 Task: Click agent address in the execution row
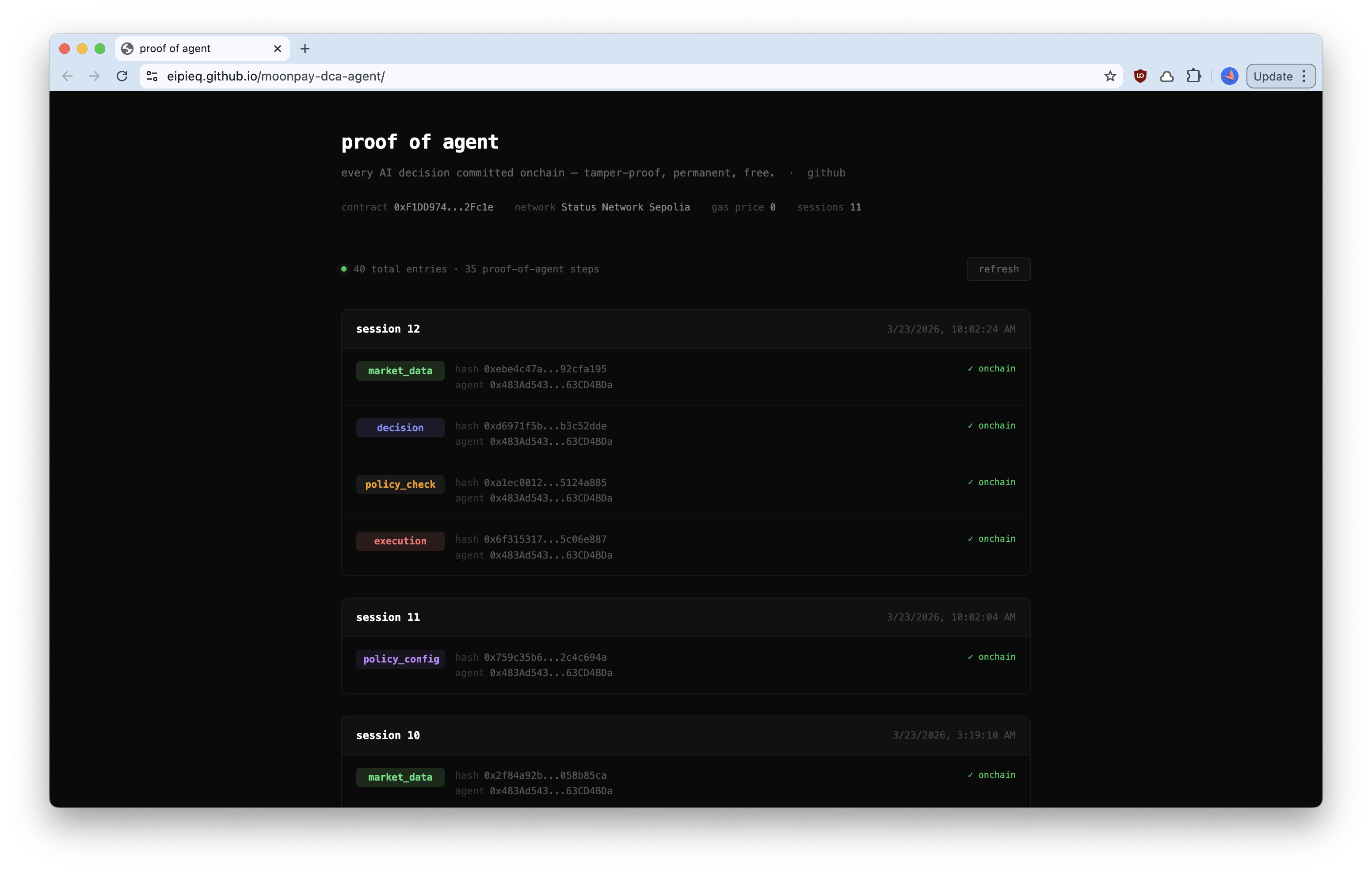click(551, 555)
